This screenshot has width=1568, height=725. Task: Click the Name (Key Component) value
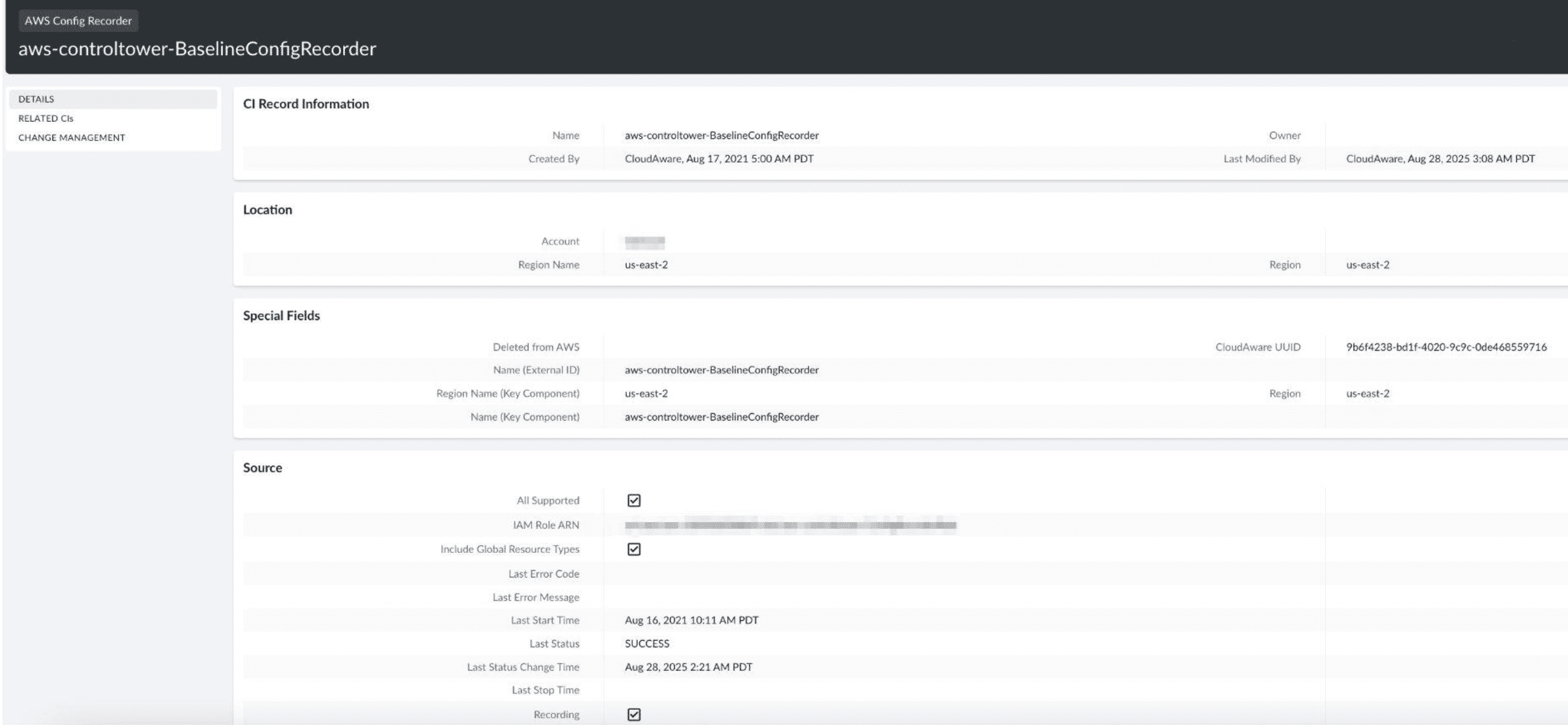click(x=722, y=417)
